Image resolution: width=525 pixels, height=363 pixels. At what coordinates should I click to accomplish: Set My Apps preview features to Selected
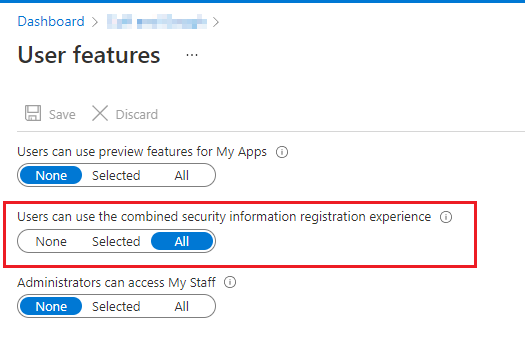[x=116, y=175]
